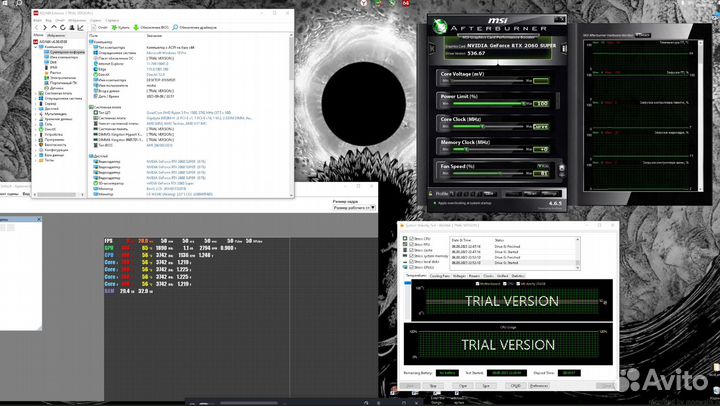
Task: Open the Отчёт menu in AIDA64 menu bar
Action: tap(60, 20)
